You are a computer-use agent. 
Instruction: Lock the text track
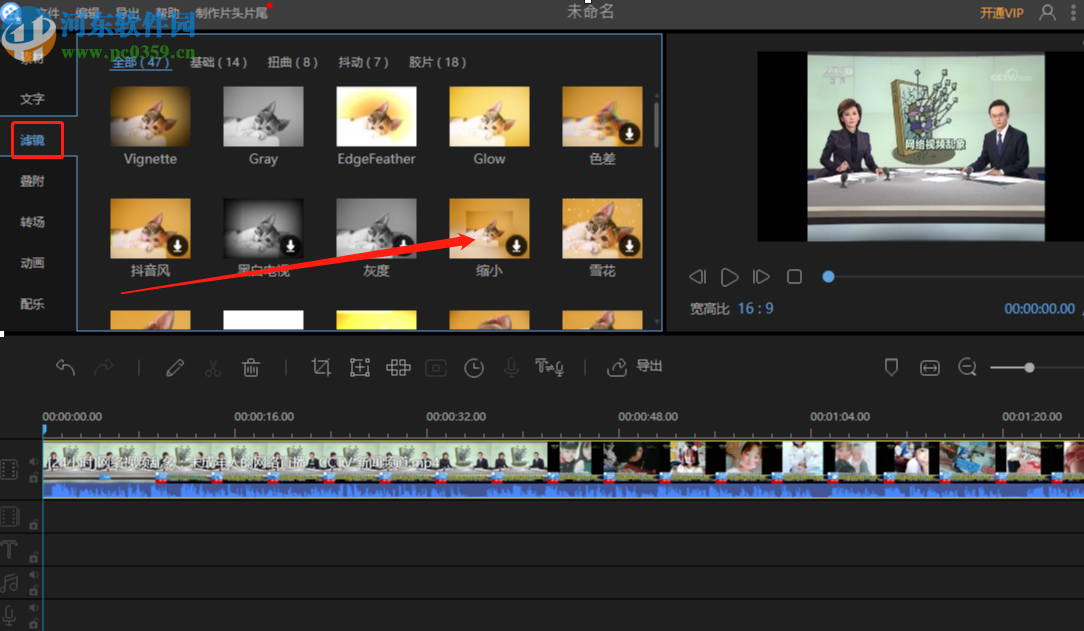coord(33,557)
